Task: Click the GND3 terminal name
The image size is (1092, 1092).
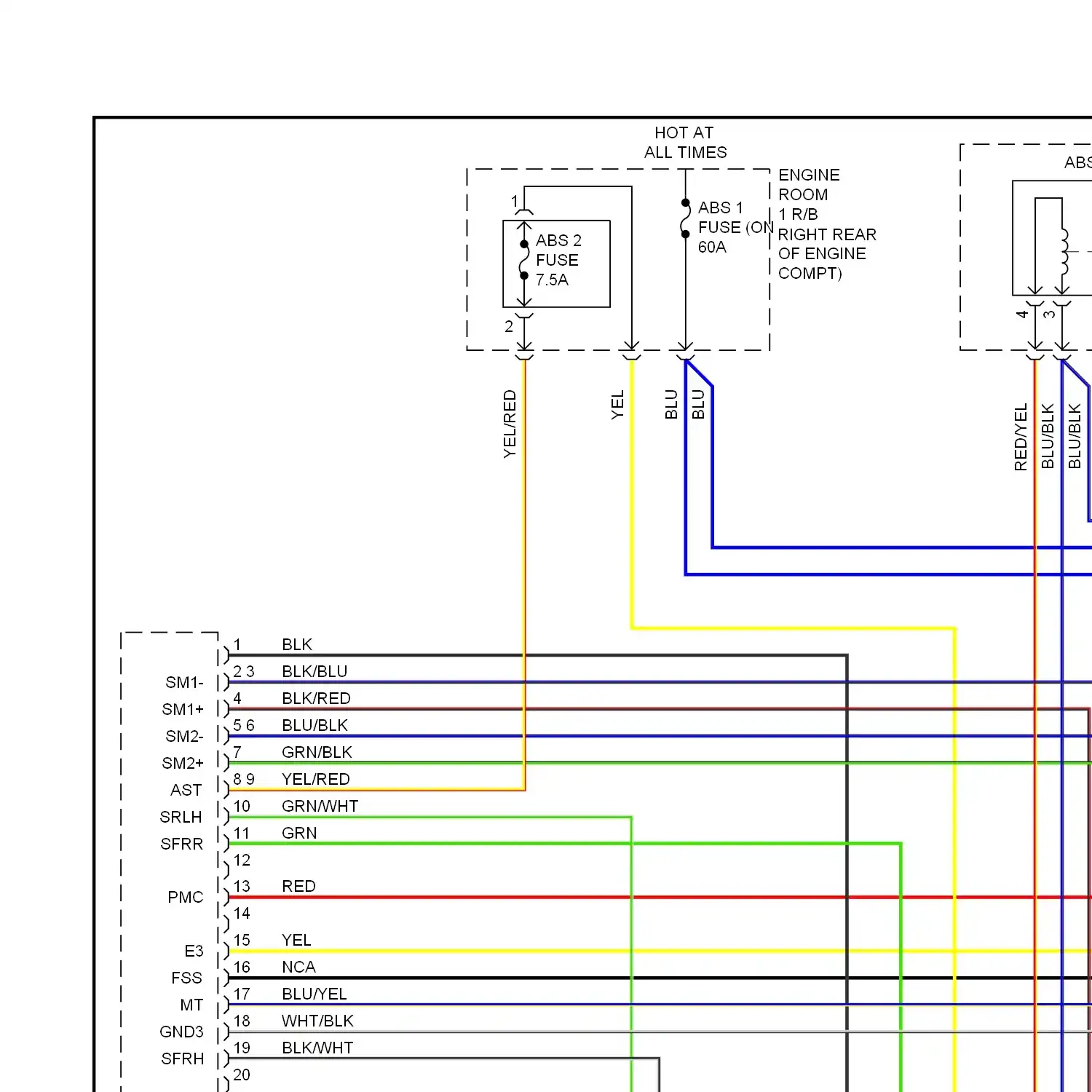Action: (x=181, y=1032)
